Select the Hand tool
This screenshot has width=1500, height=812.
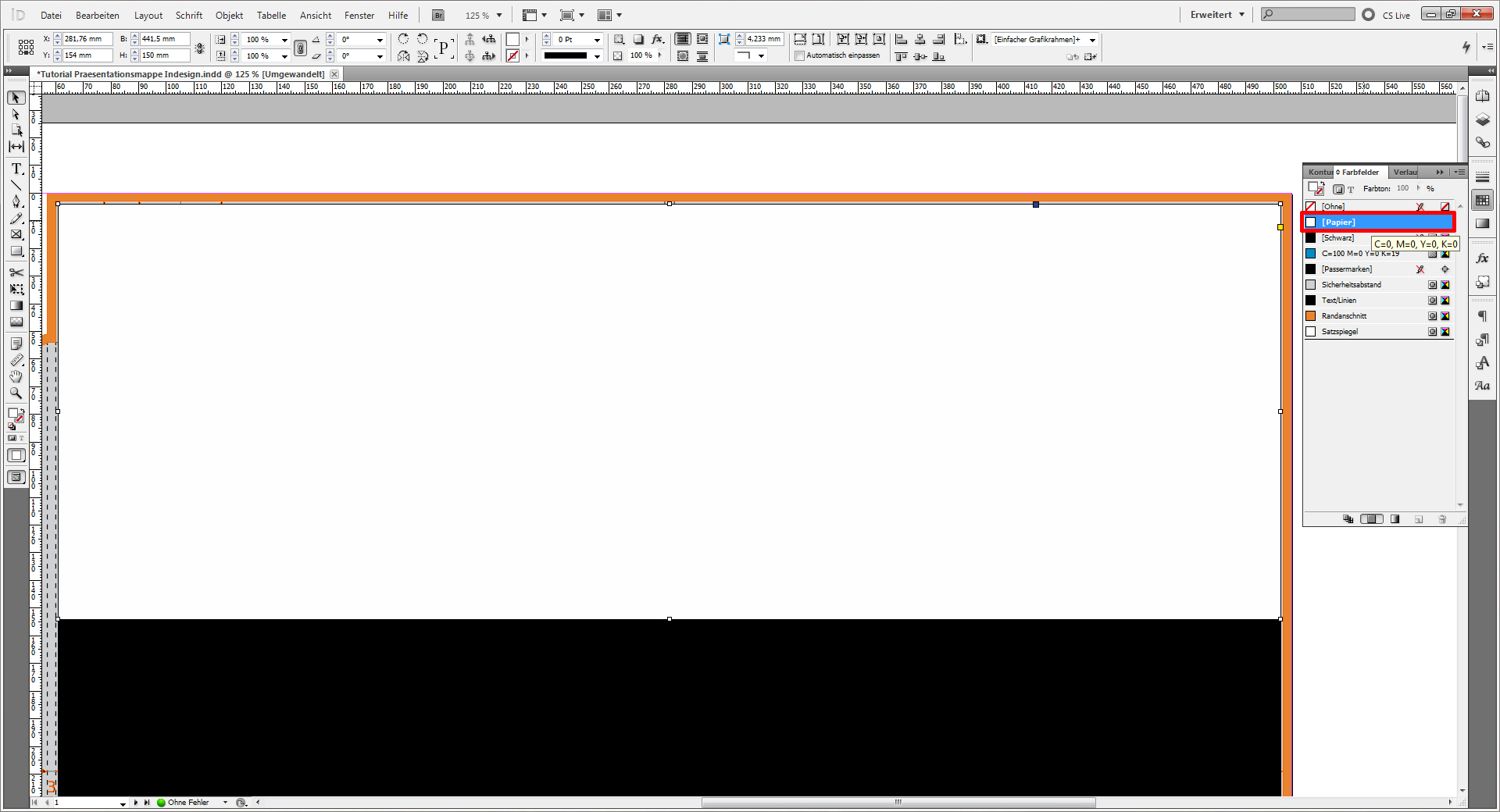[x=16, y=376]
